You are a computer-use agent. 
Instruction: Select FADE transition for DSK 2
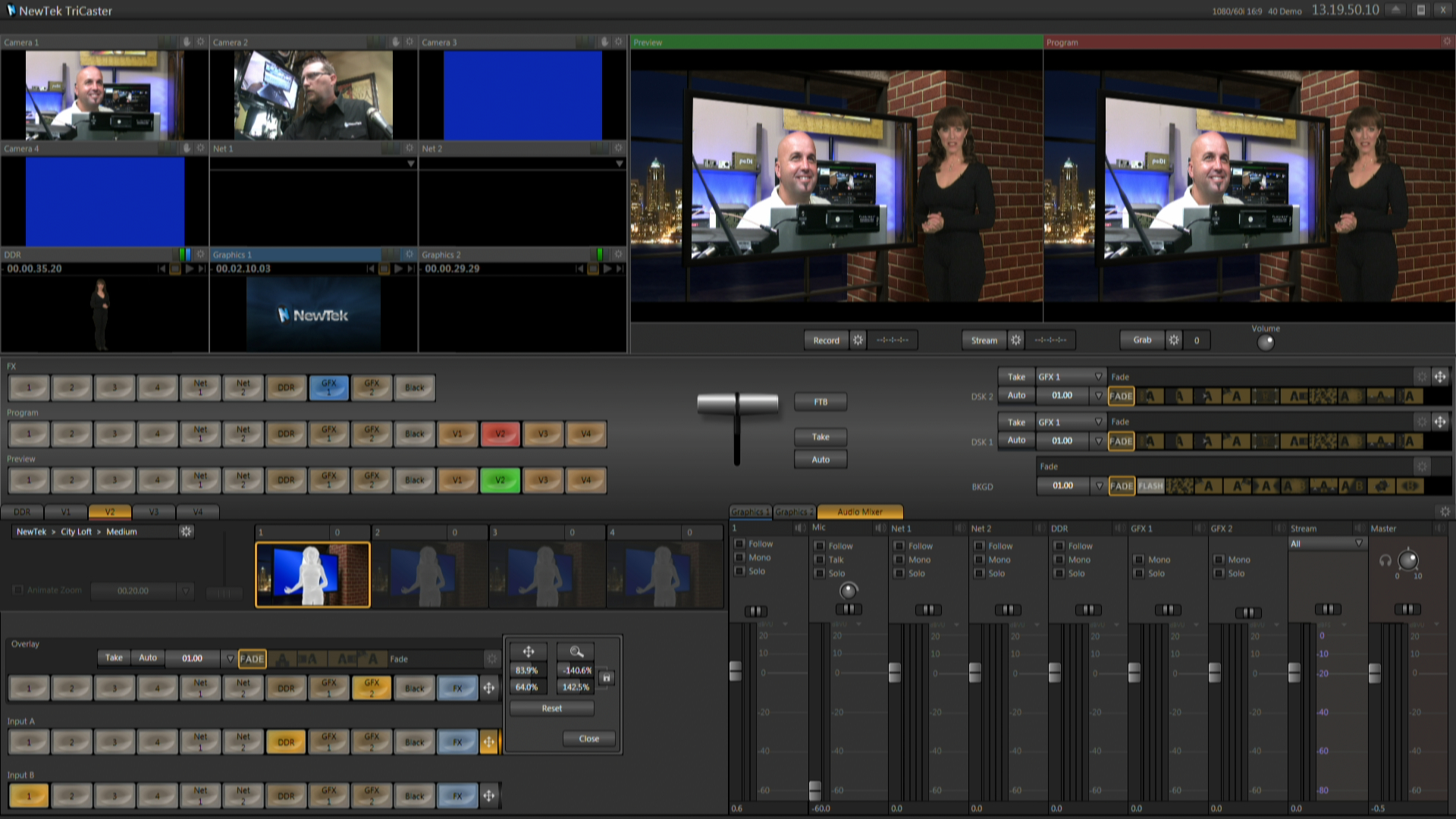point(1121,396)
